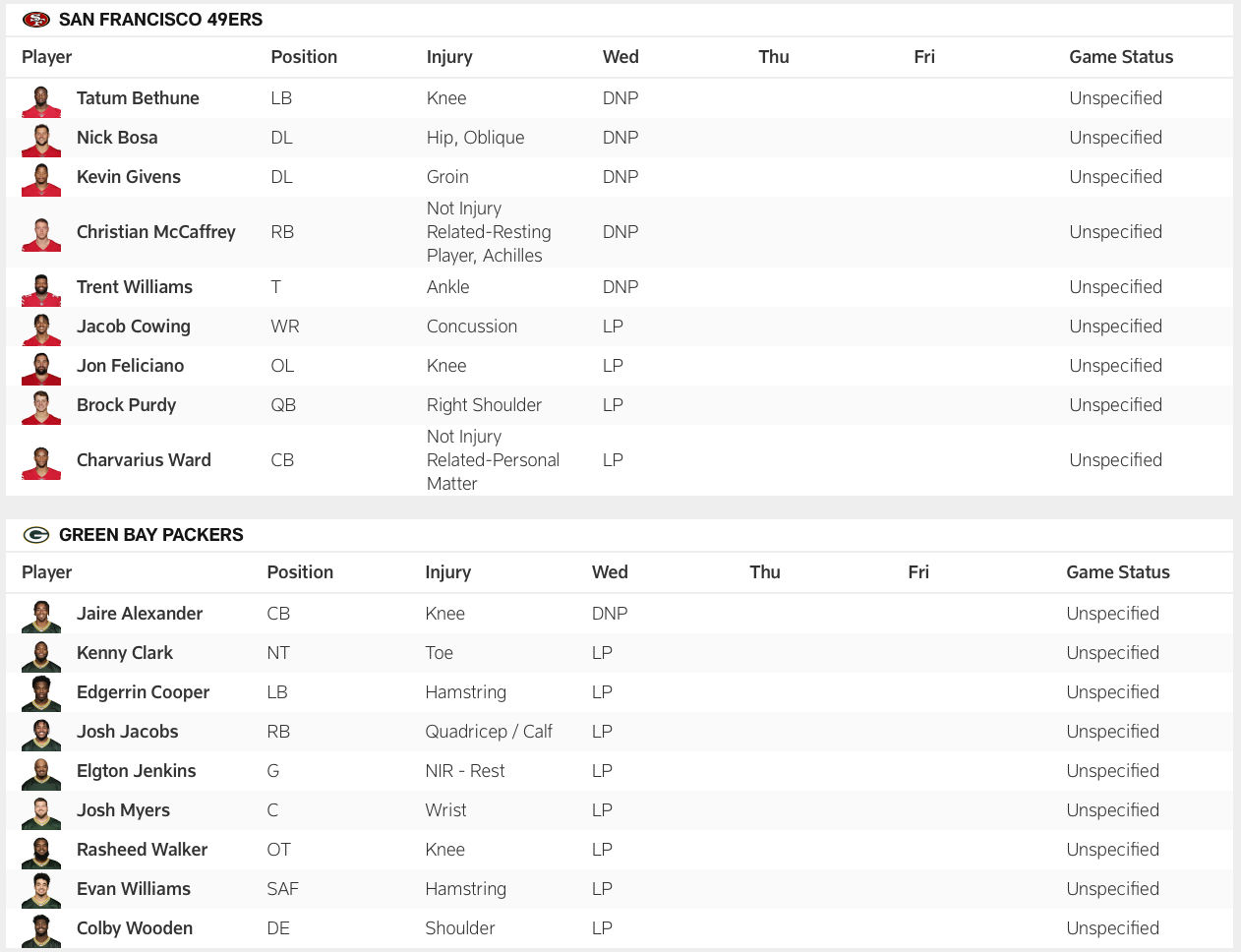Click Jacob Cowing's Concussion injury entry
The width and height of the screenshot is (1241, 952).
click(472, 327)
